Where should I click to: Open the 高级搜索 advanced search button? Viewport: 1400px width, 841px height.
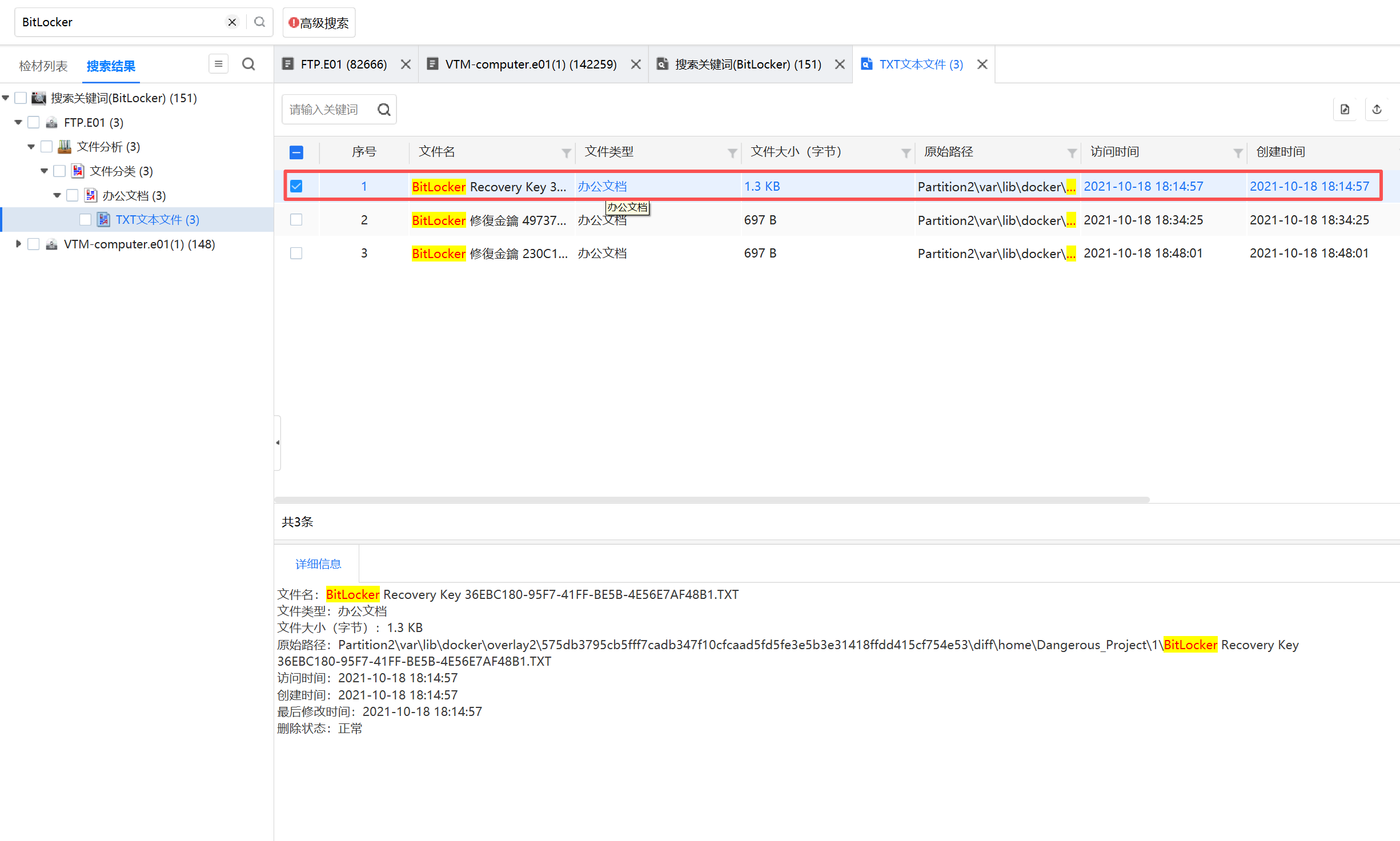319,23
